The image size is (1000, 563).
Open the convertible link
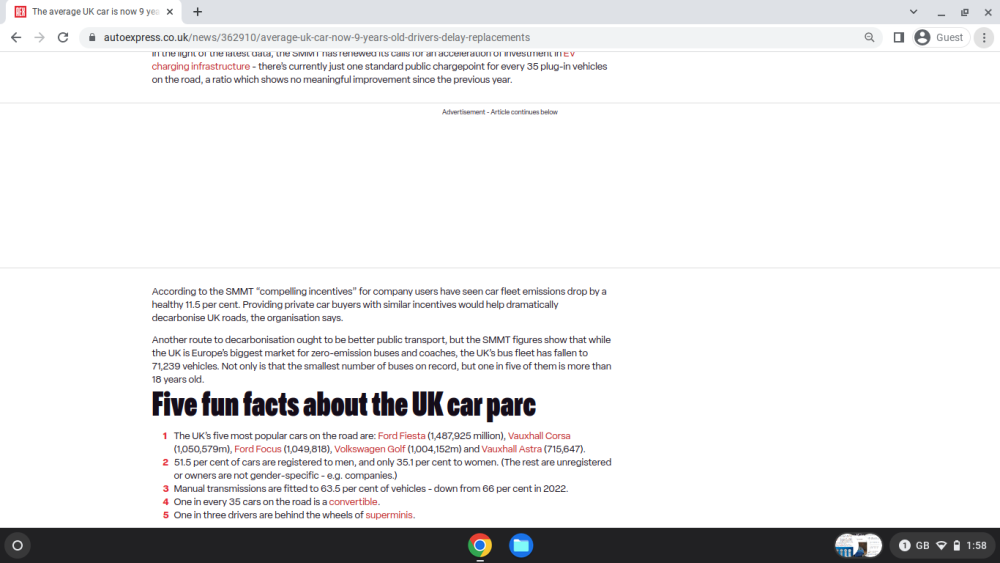pyautogui.click(x=353, y=502)
